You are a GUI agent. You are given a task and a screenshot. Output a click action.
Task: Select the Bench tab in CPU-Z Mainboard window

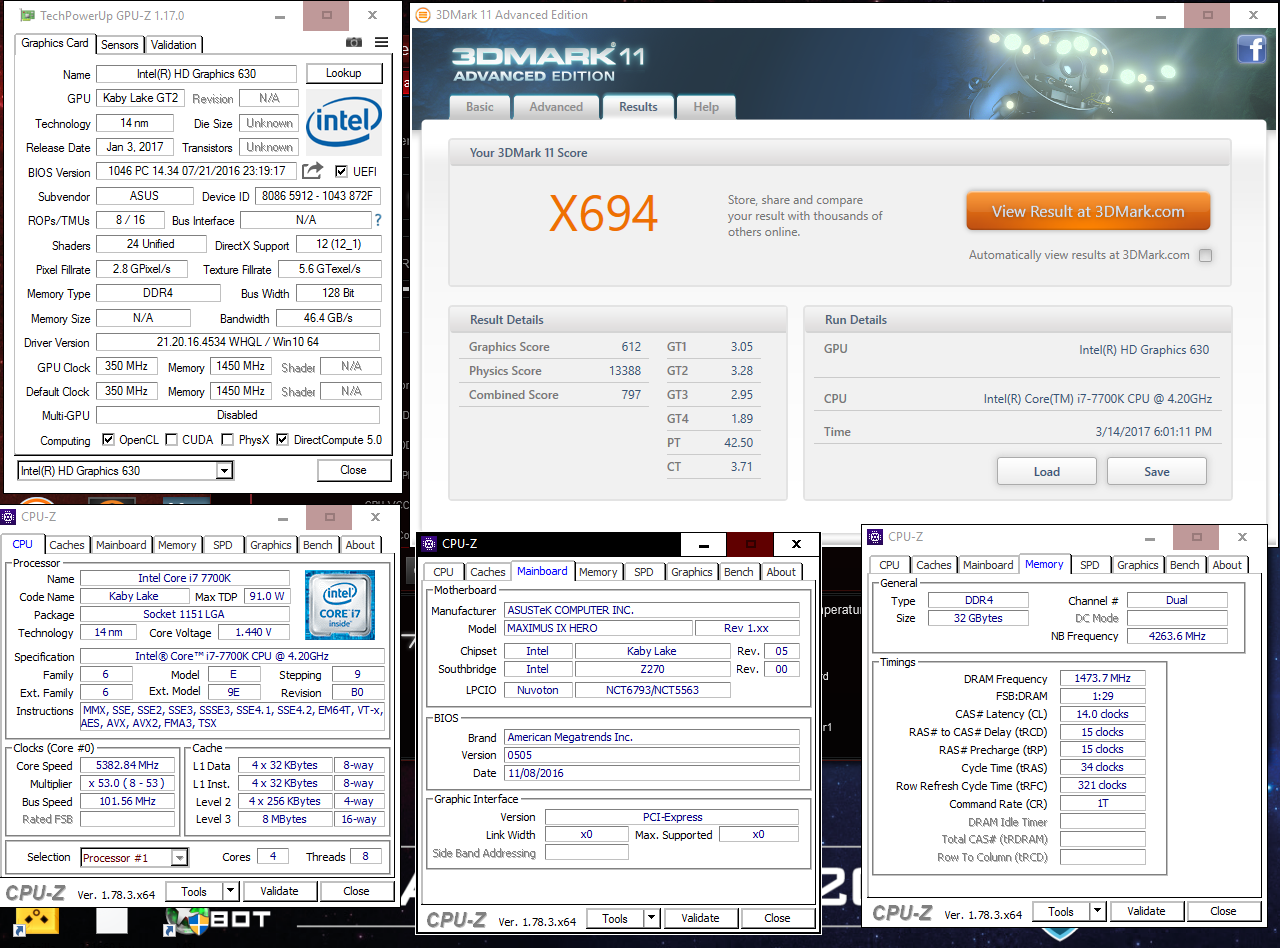(739, 572)
